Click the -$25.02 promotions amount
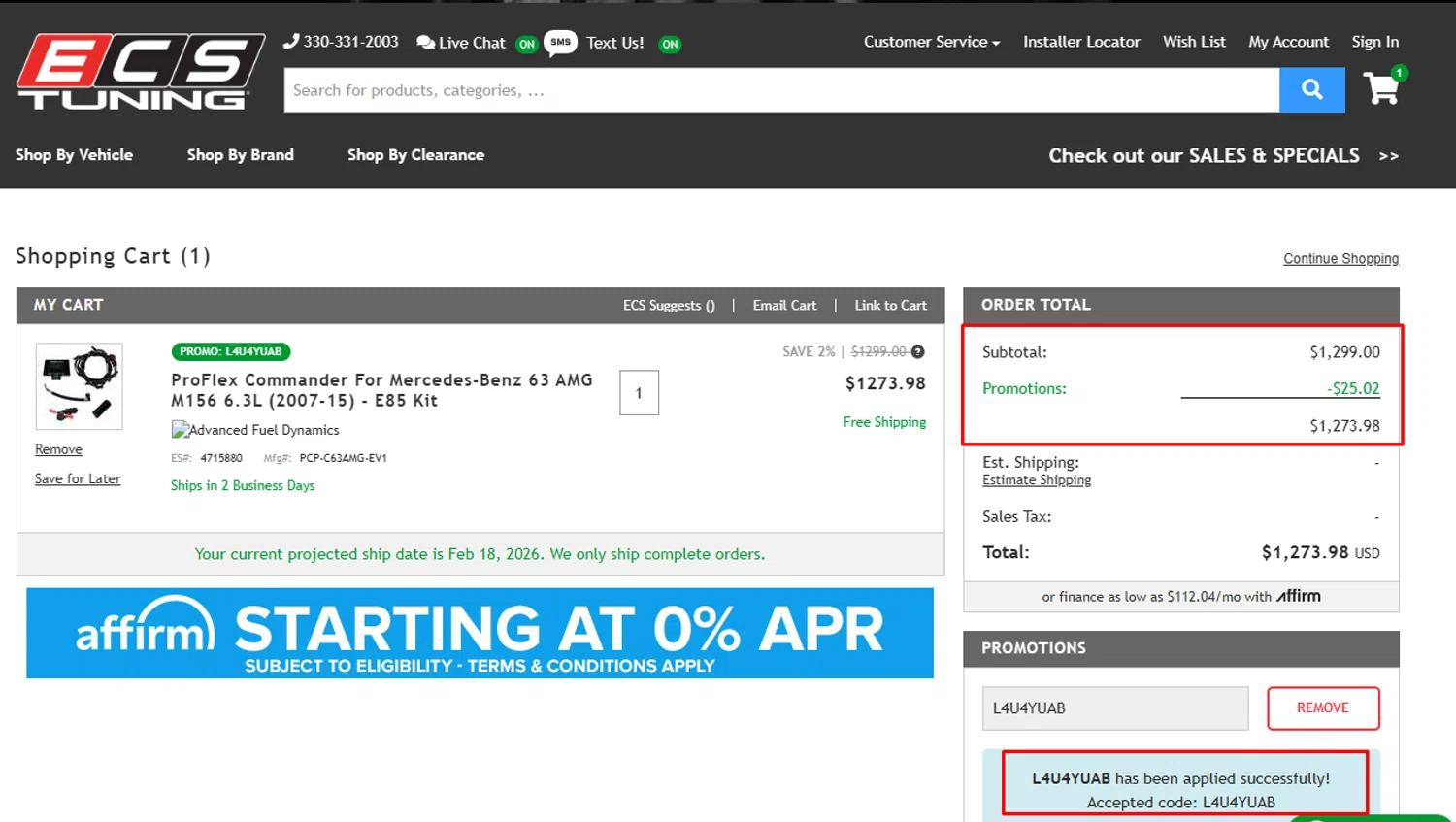The image size is (1456, 822). (x=1353, y=388)
